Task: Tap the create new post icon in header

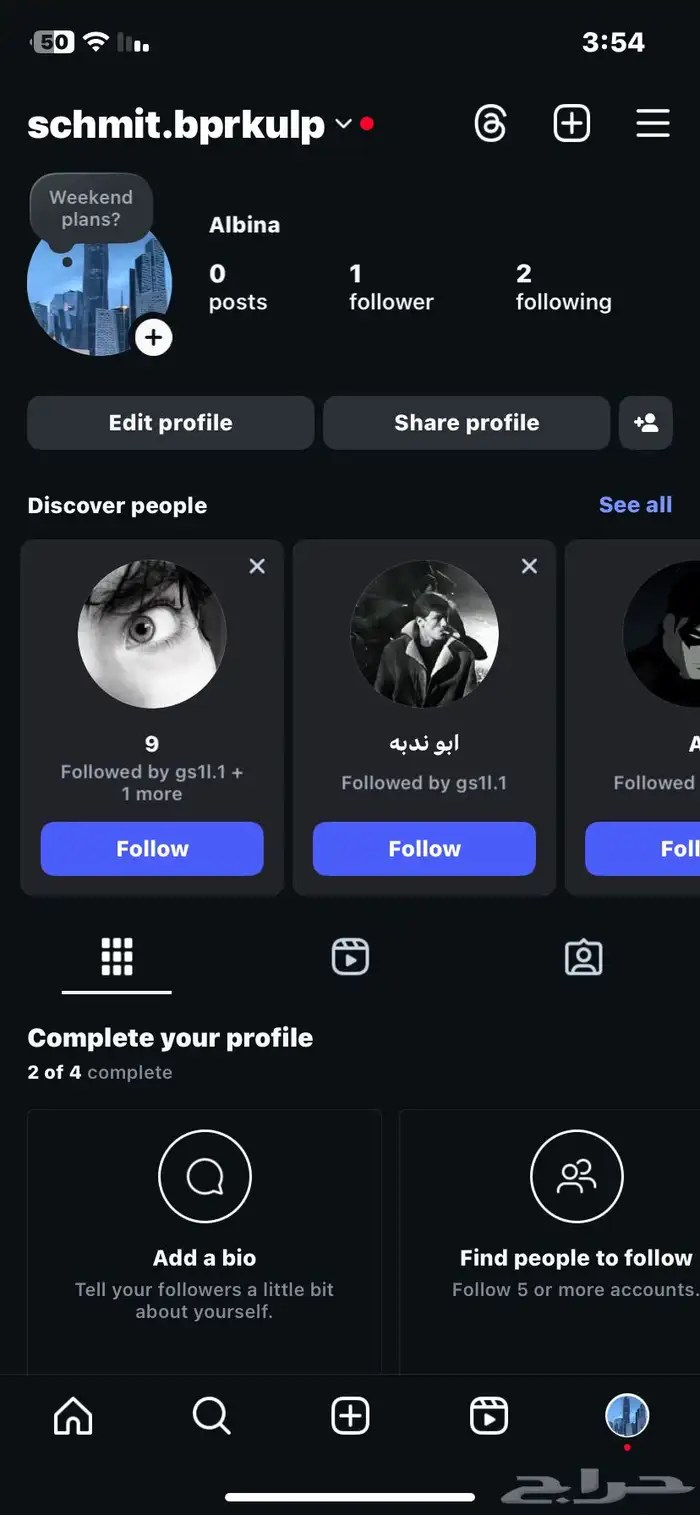Action: point(572,124)
